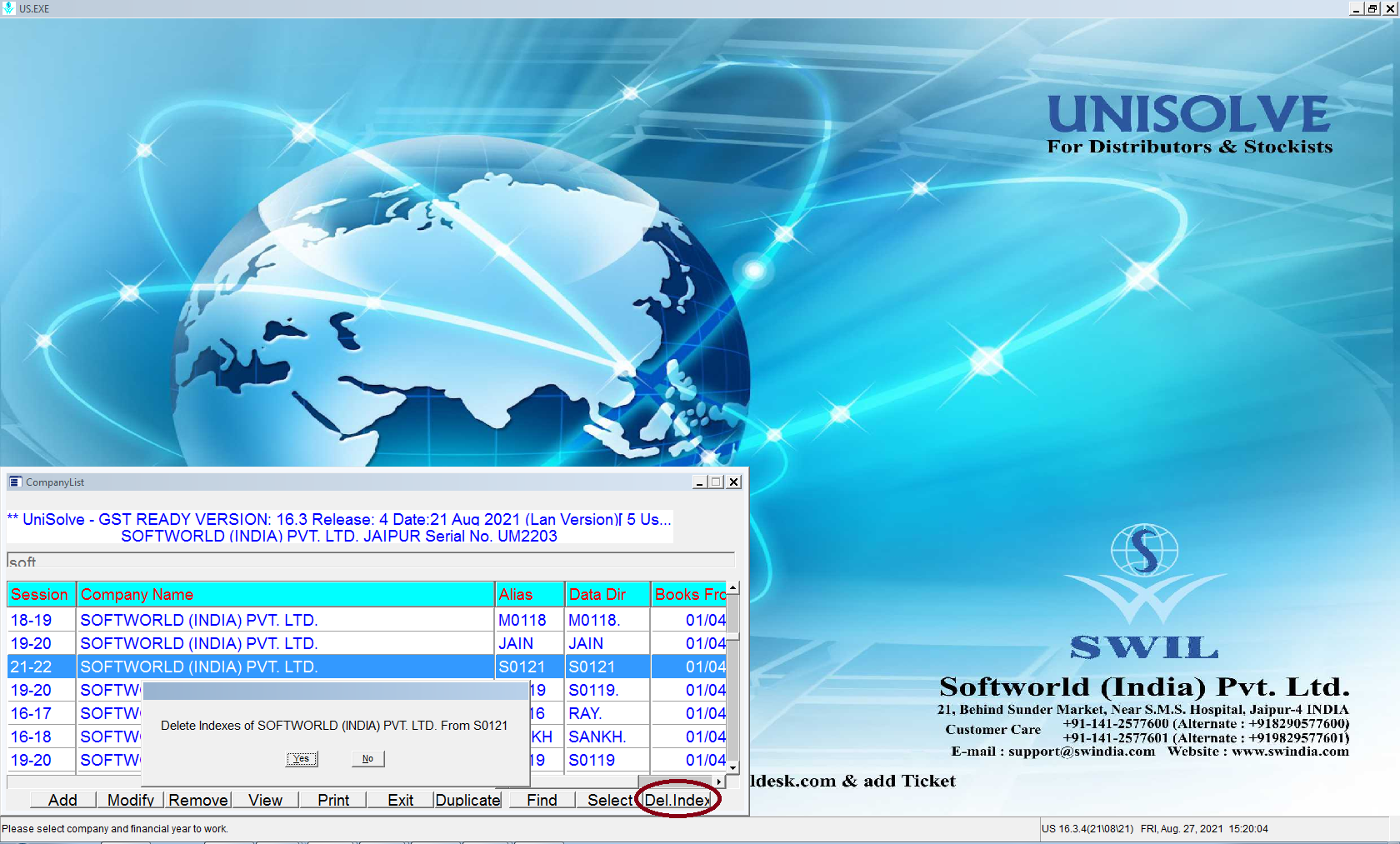The width and height of the screenshot is (1400, 844).
Task: Select the 18-19 SOFTWORLD row session cell
Action: pos(42,620)
